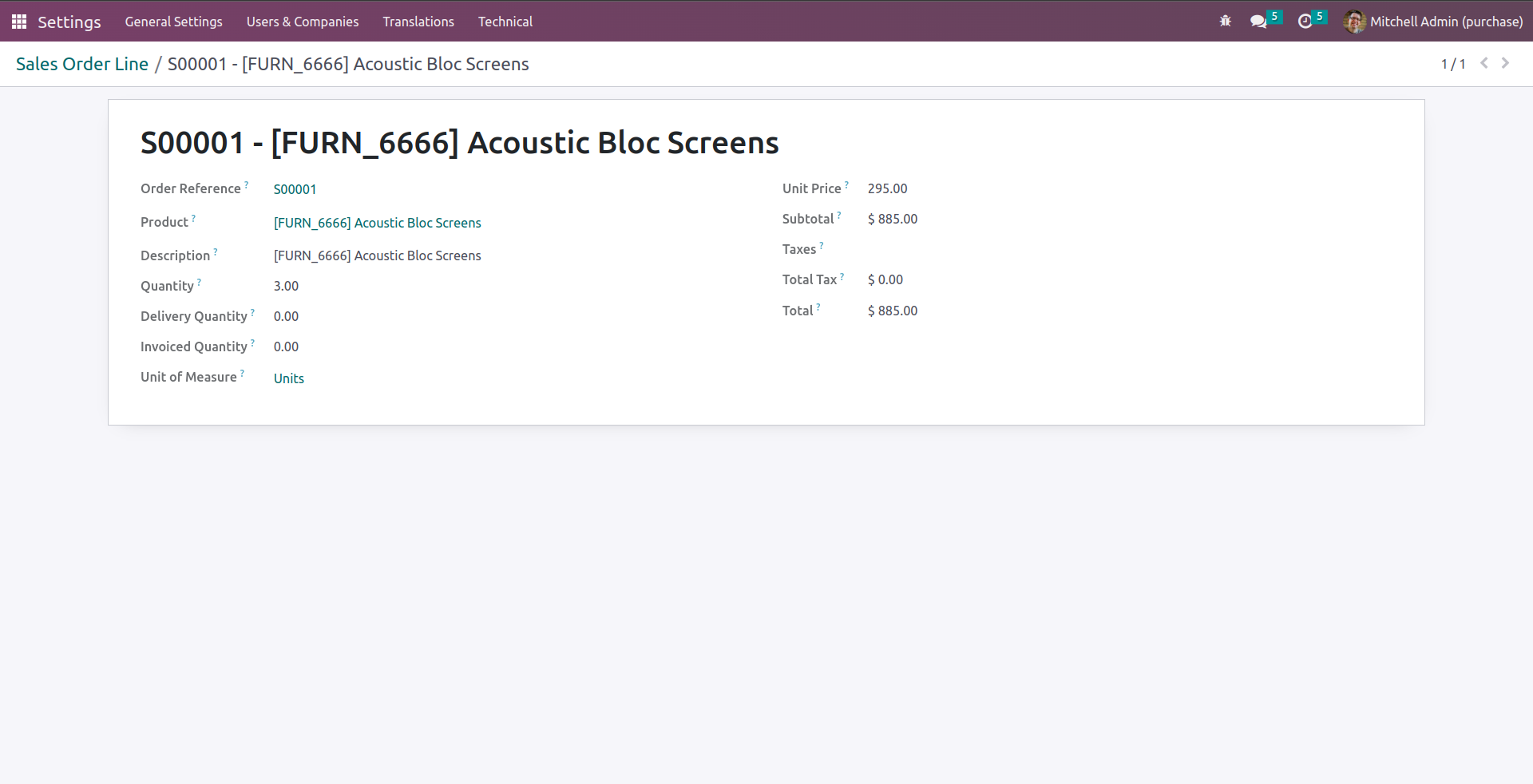1533x784 pixels.
Task: Go to next record arrow
Action: point(1506,63)
